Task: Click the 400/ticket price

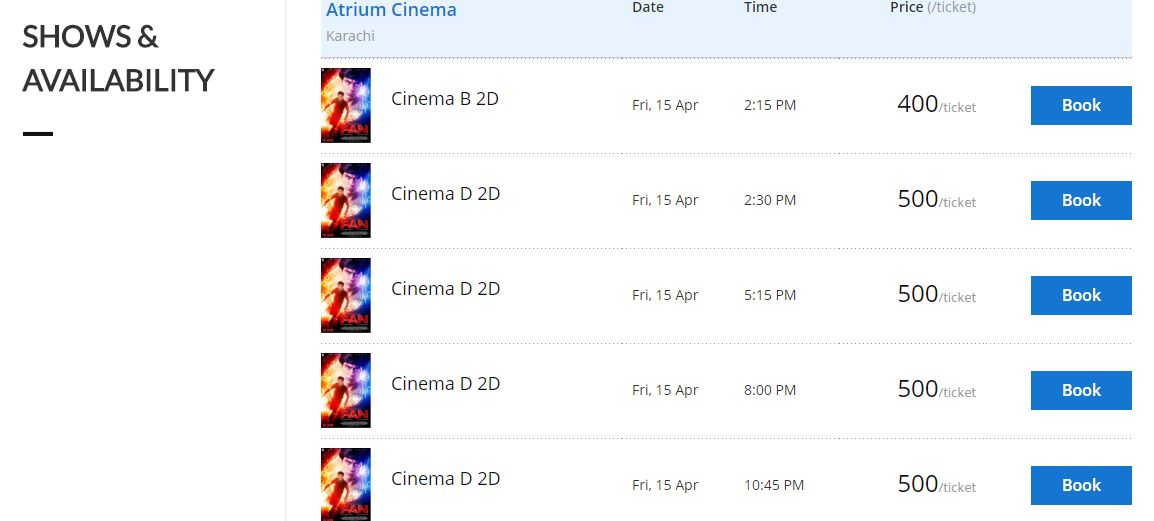Action: tap(936, 104)
